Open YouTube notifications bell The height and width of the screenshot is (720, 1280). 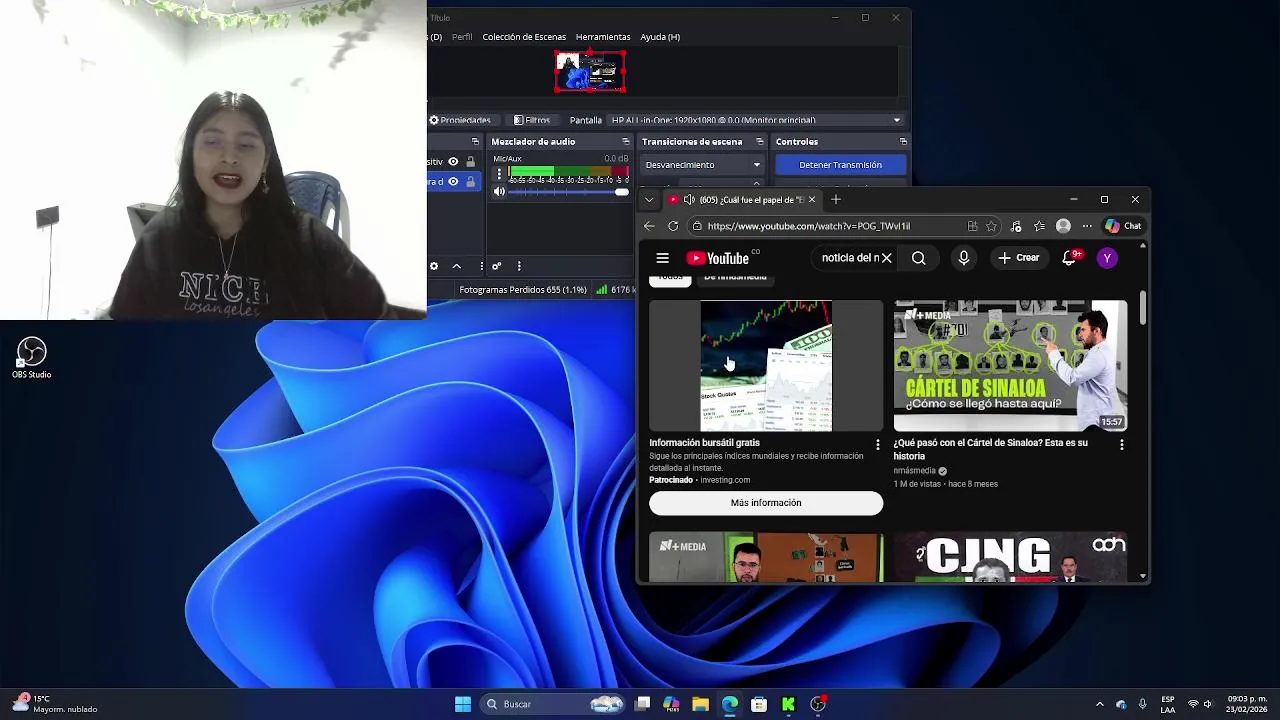point(1070,258)
